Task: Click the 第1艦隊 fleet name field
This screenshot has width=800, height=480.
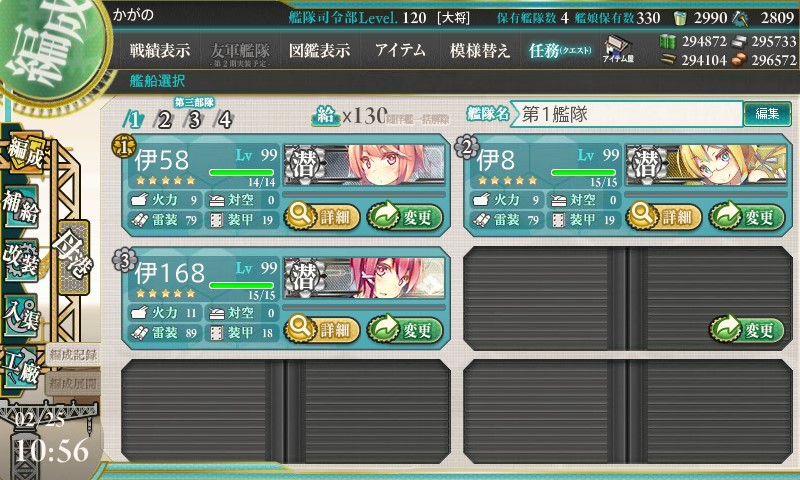Action: coord(628,114)
